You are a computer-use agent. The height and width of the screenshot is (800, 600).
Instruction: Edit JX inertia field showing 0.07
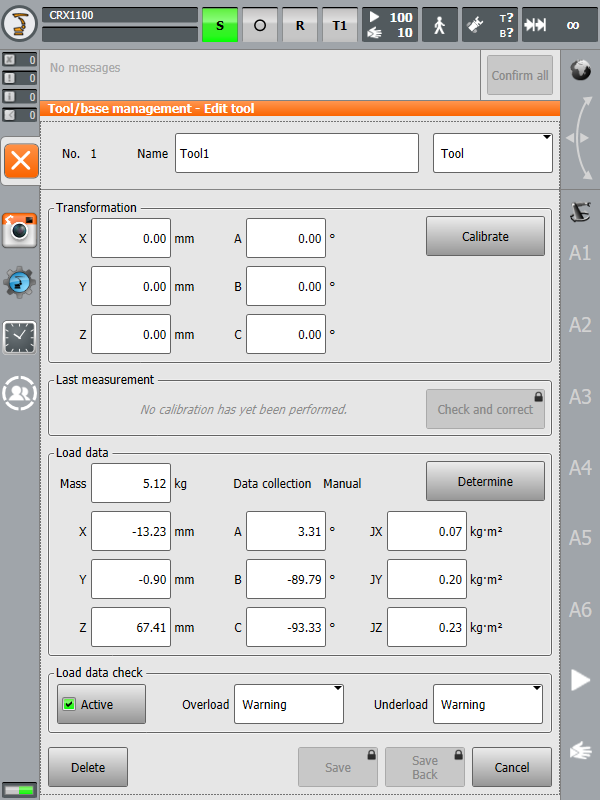pyautogui.click(x=427, y=531)
